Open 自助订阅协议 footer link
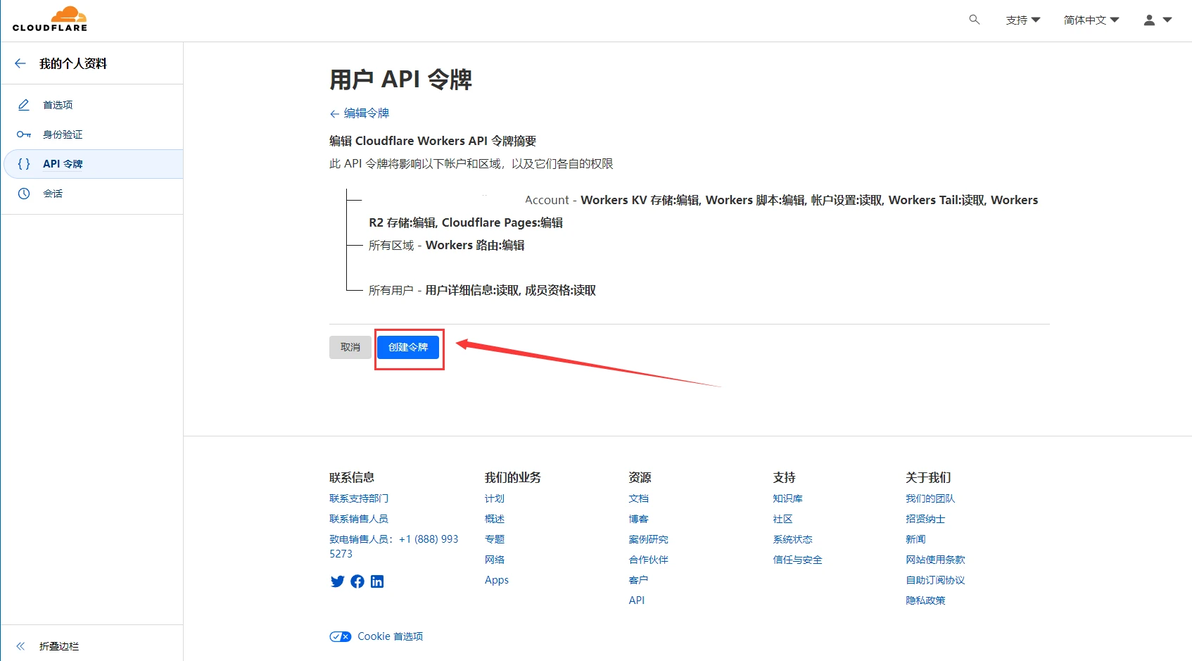 click(x=935, y=580)
